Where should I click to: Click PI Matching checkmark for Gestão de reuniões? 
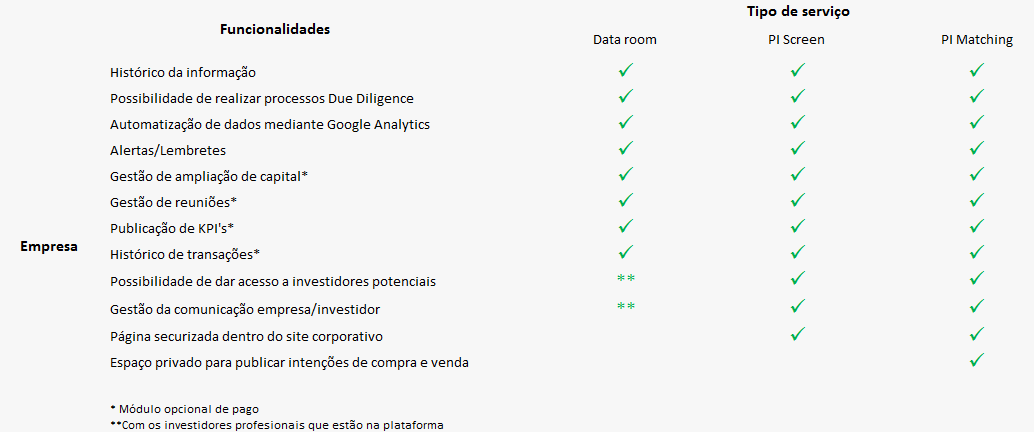[x=977, y=201]
